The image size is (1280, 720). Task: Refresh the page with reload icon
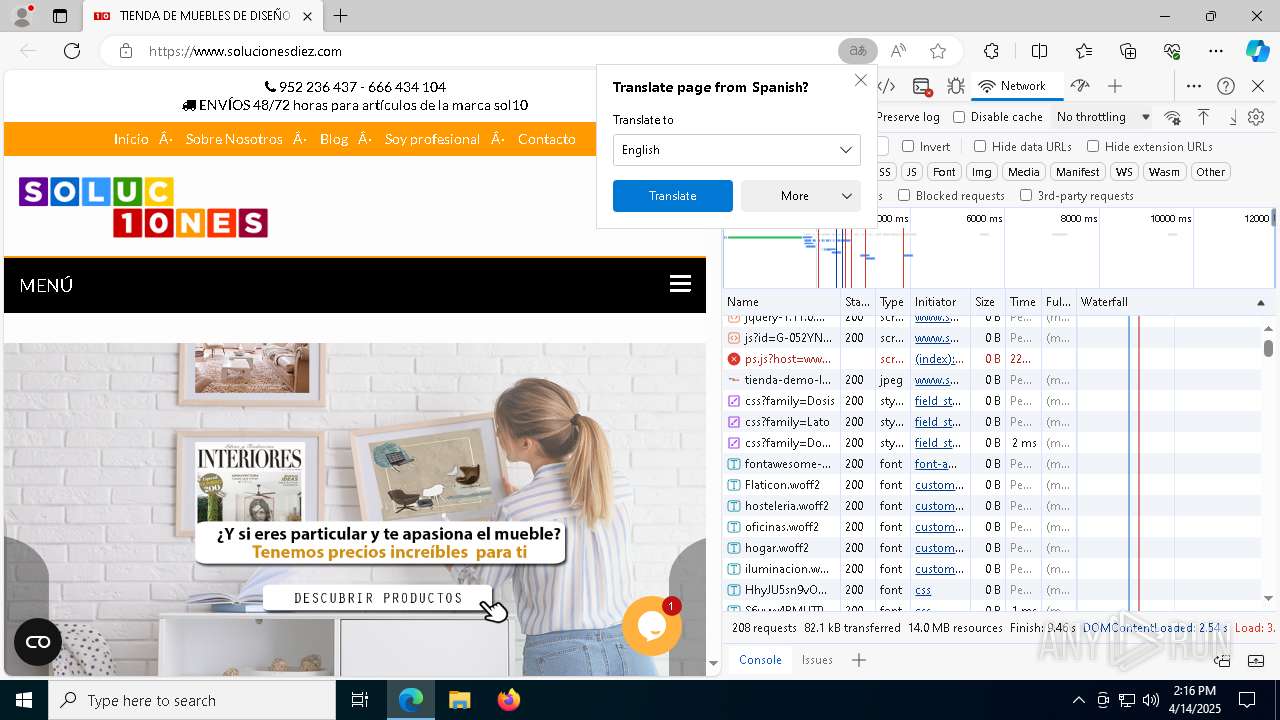pos(72,51)
